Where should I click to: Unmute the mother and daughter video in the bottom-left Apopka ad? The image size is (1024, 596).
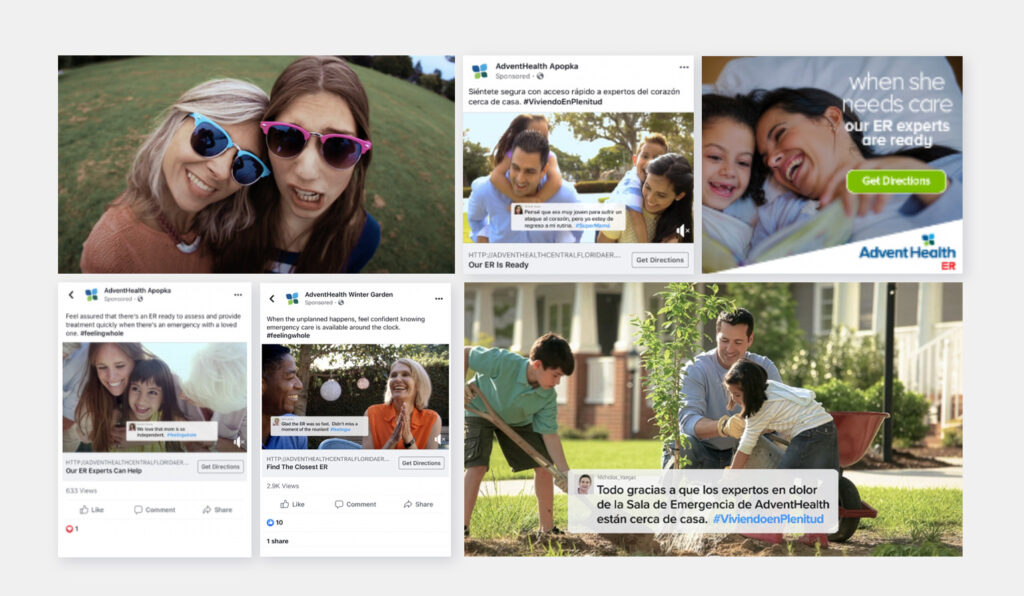coord(238,441)
